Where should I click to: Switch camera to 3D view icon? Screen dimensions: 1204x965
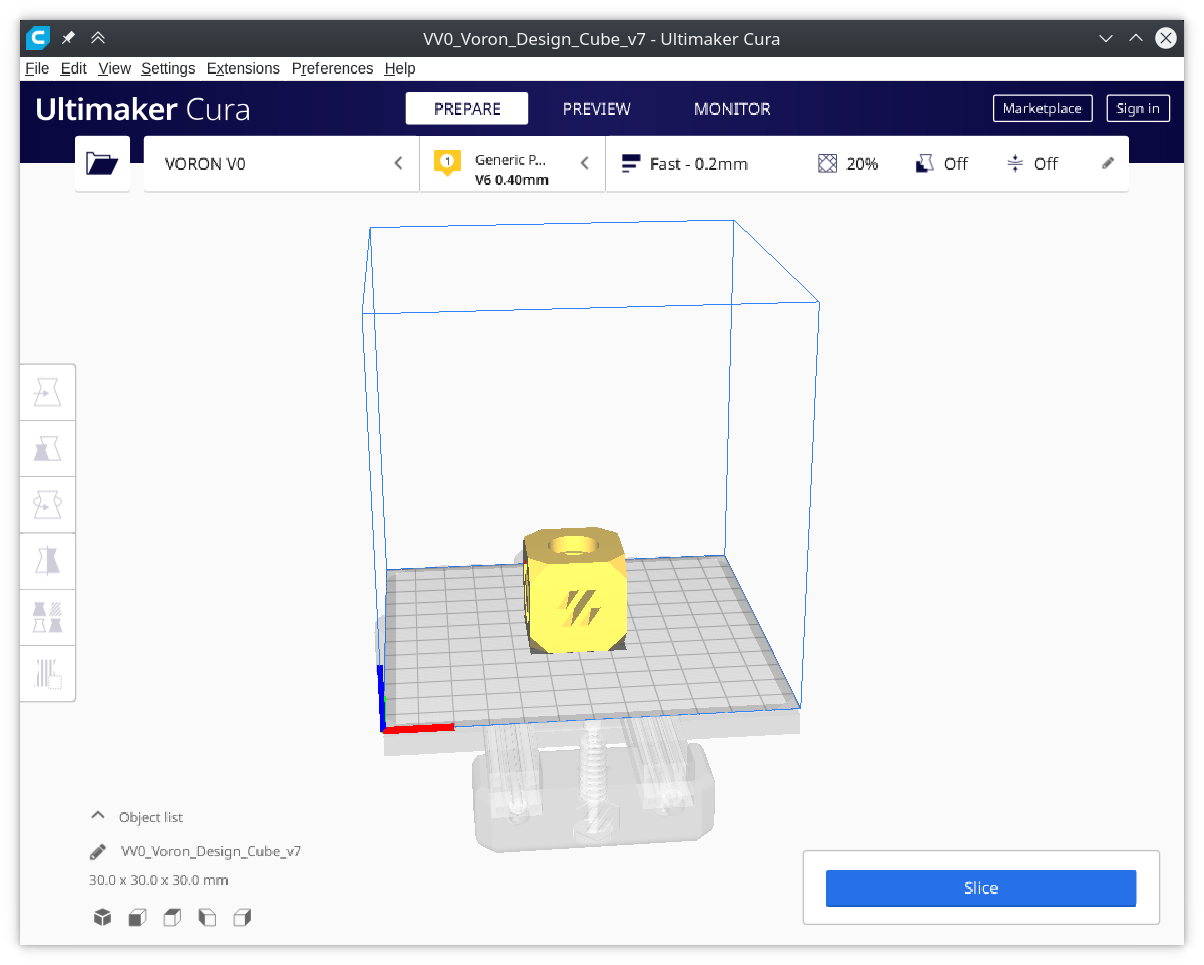tap(102, 917)
